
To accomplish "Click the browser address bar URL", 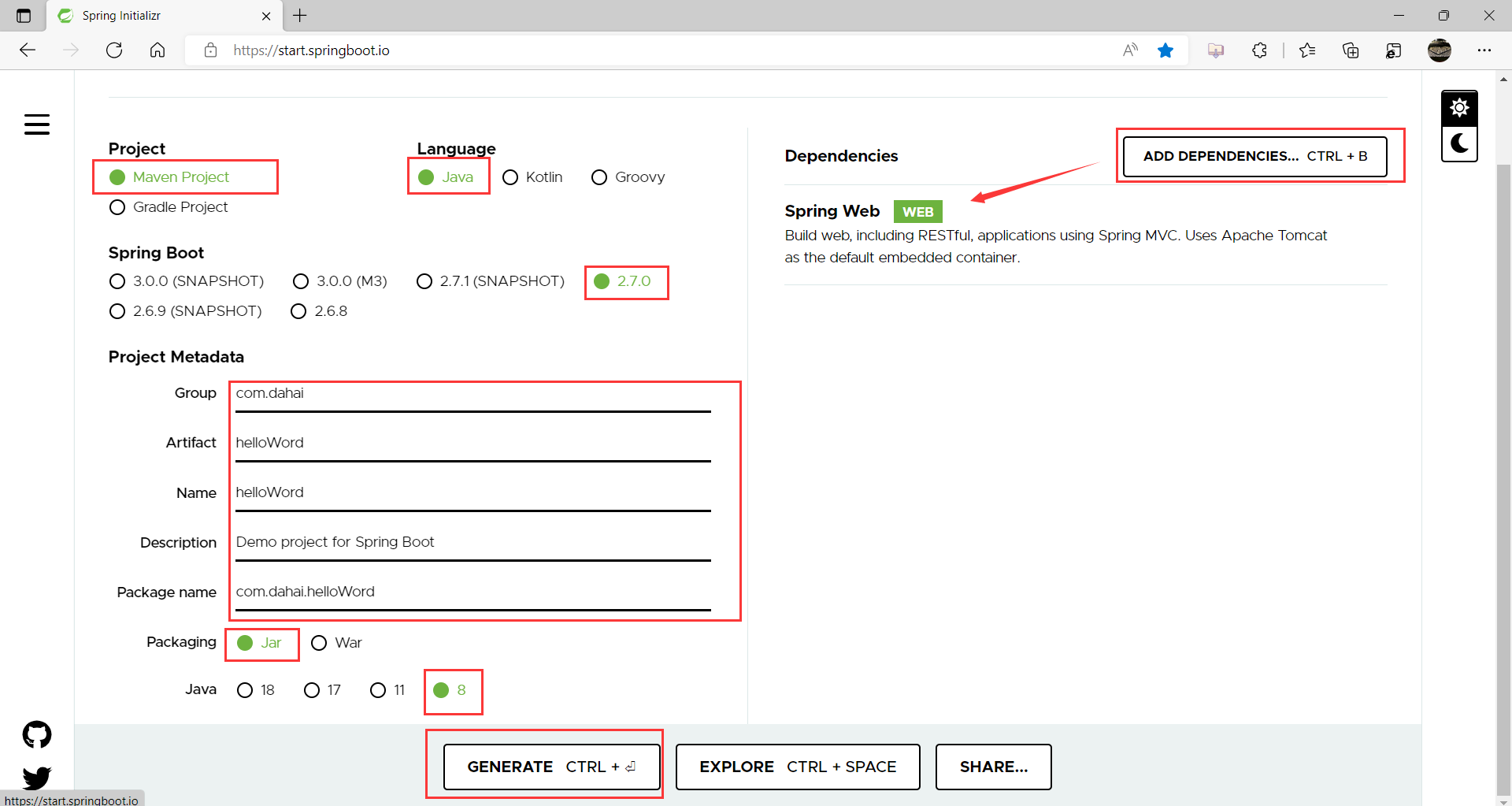I will [x=311, y=50].
